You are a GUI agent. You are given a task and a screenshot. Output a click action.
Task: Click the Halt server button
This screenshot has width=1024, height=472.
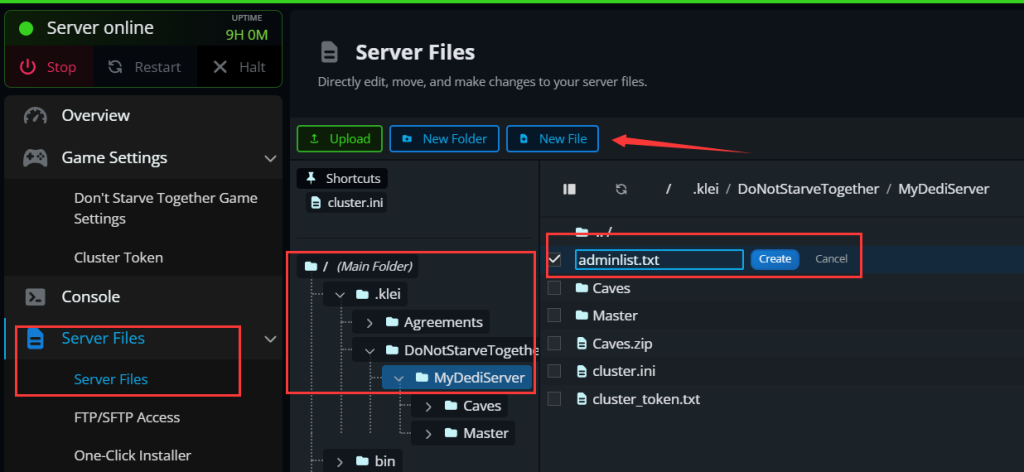click(239, 67)
